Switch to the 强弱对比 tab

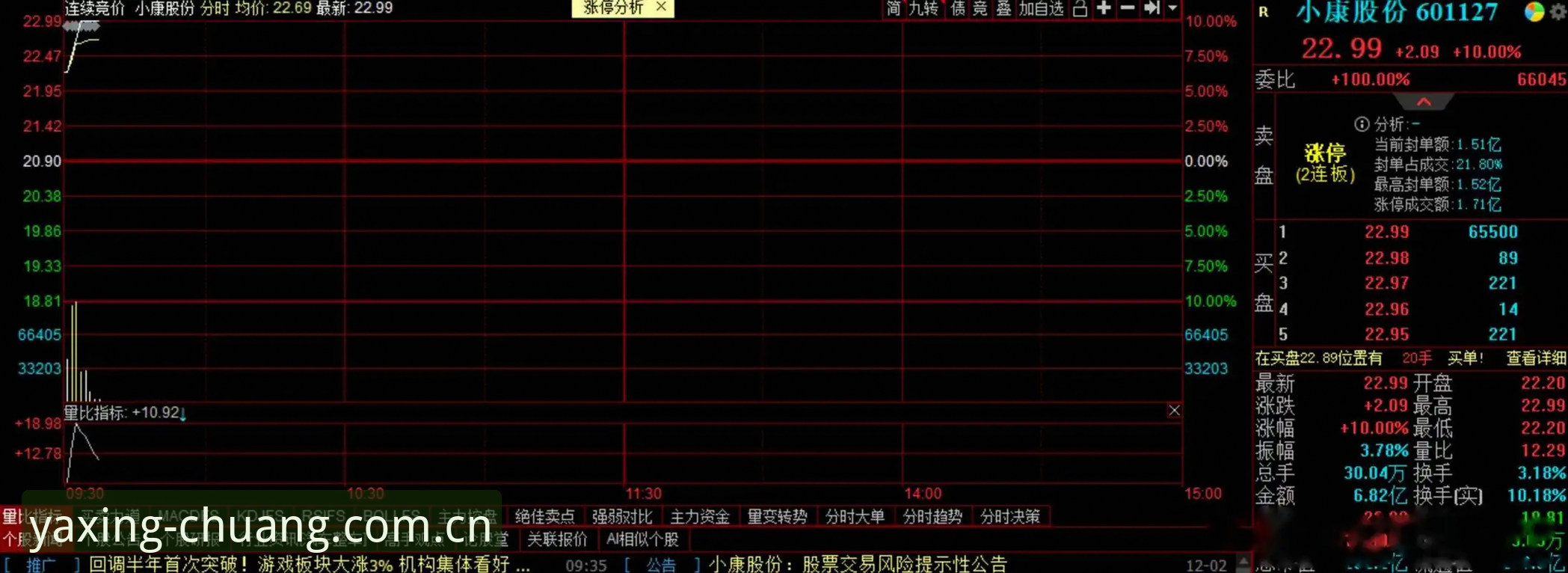click(622, 517)
